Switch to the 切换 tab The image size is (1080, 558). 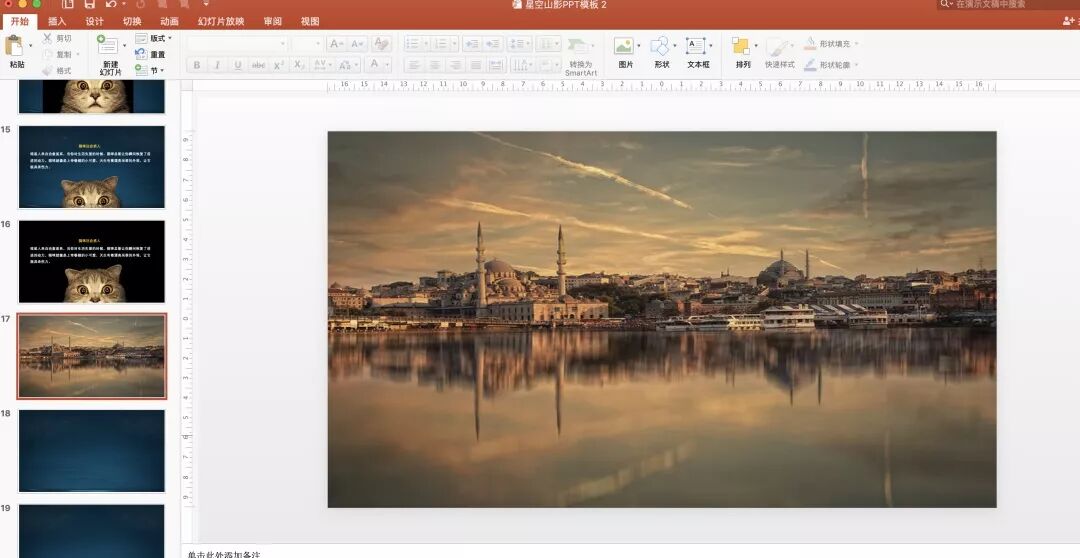point(132,21)
